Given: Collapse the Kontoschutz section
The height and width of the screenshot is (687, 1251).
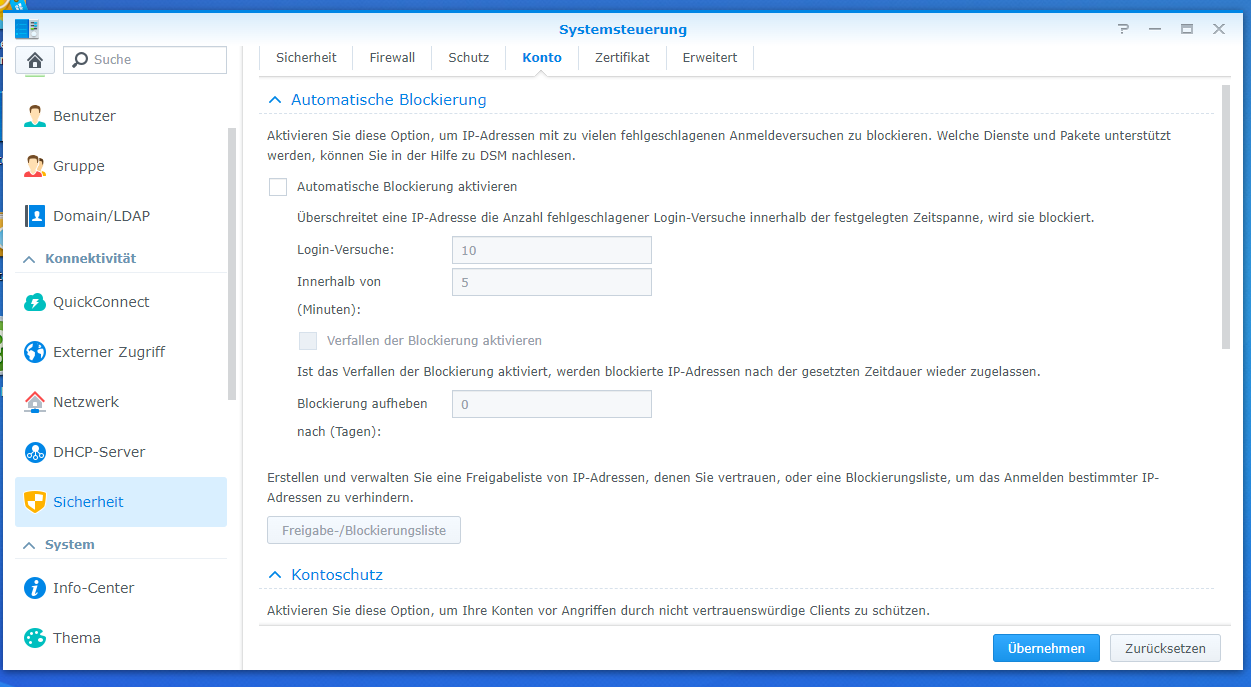Looking at the screenshot, I should 275,575.
